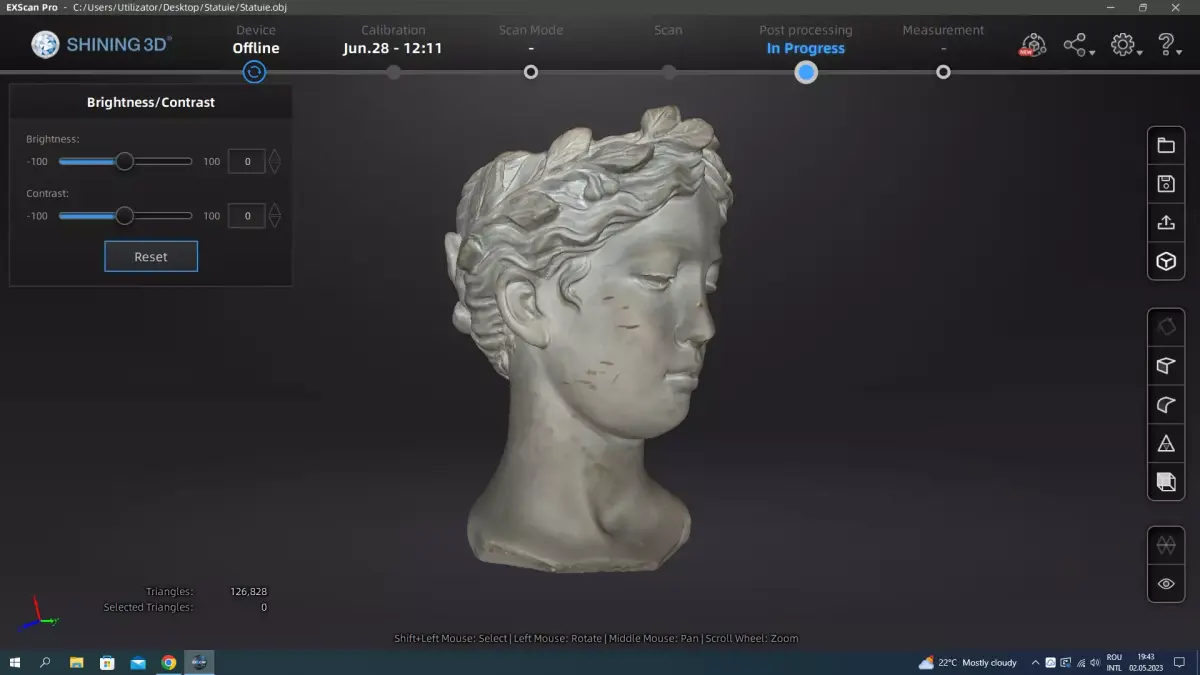The width and height of the screenshot is (1200, 675).
Task: Increase Contrast with the up stepper arrow
Action: pos(275,209)
